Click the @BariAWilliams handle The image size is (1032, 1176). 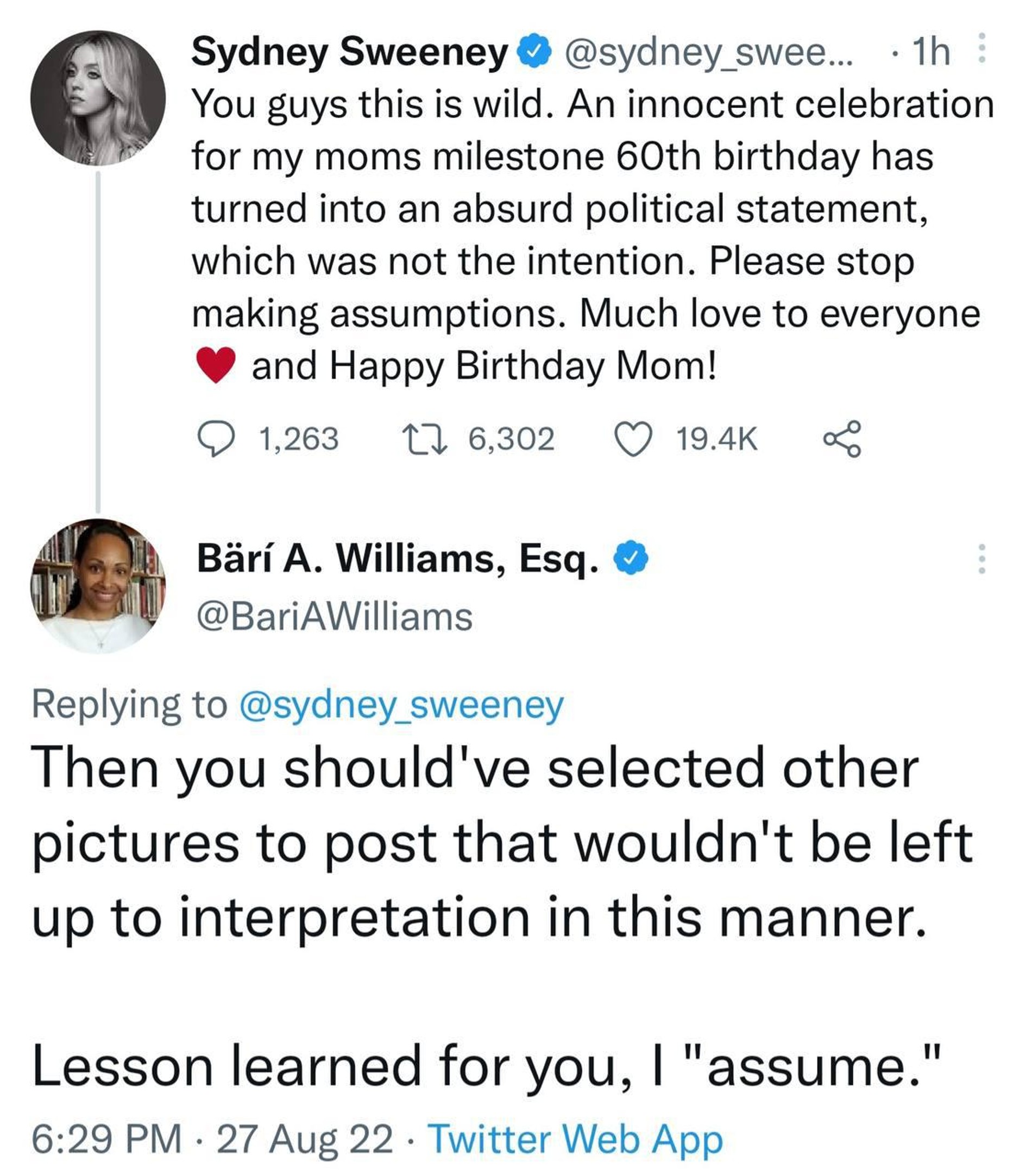coord(335,617)
